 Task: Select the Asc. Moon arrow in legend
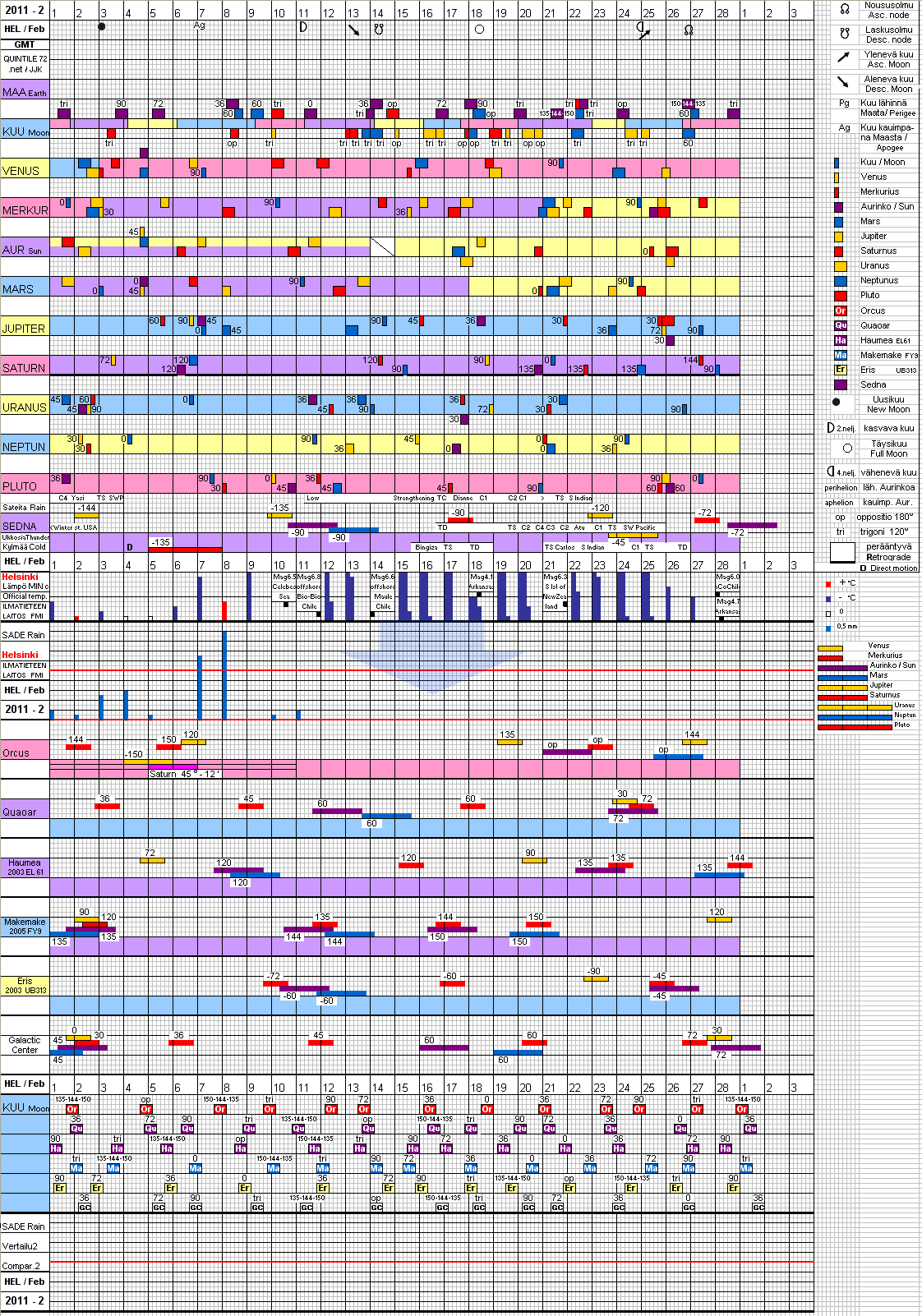pos(843,58)
